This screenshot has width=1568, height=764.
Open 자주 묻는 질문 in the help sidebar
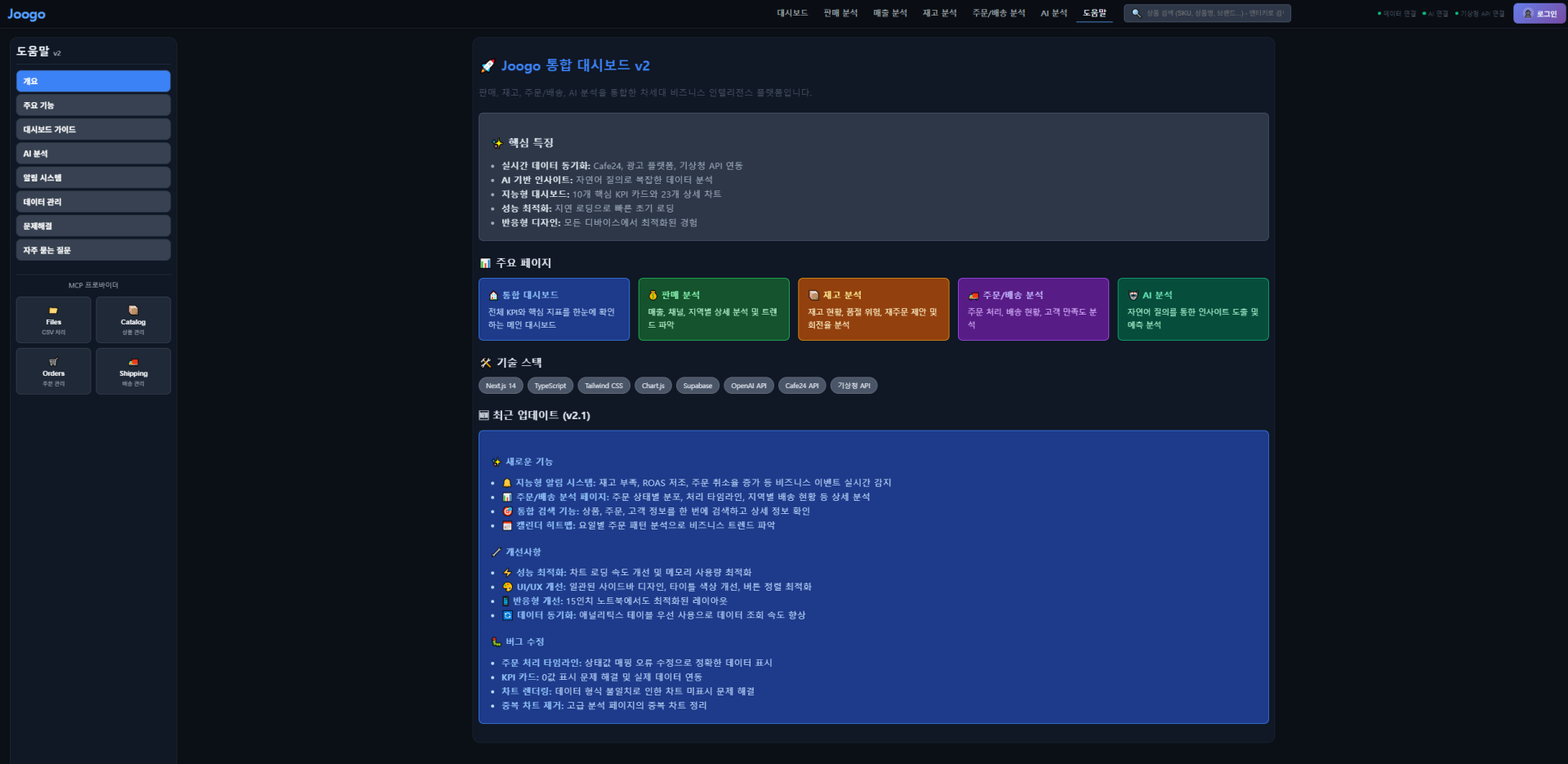coord(93,250)
